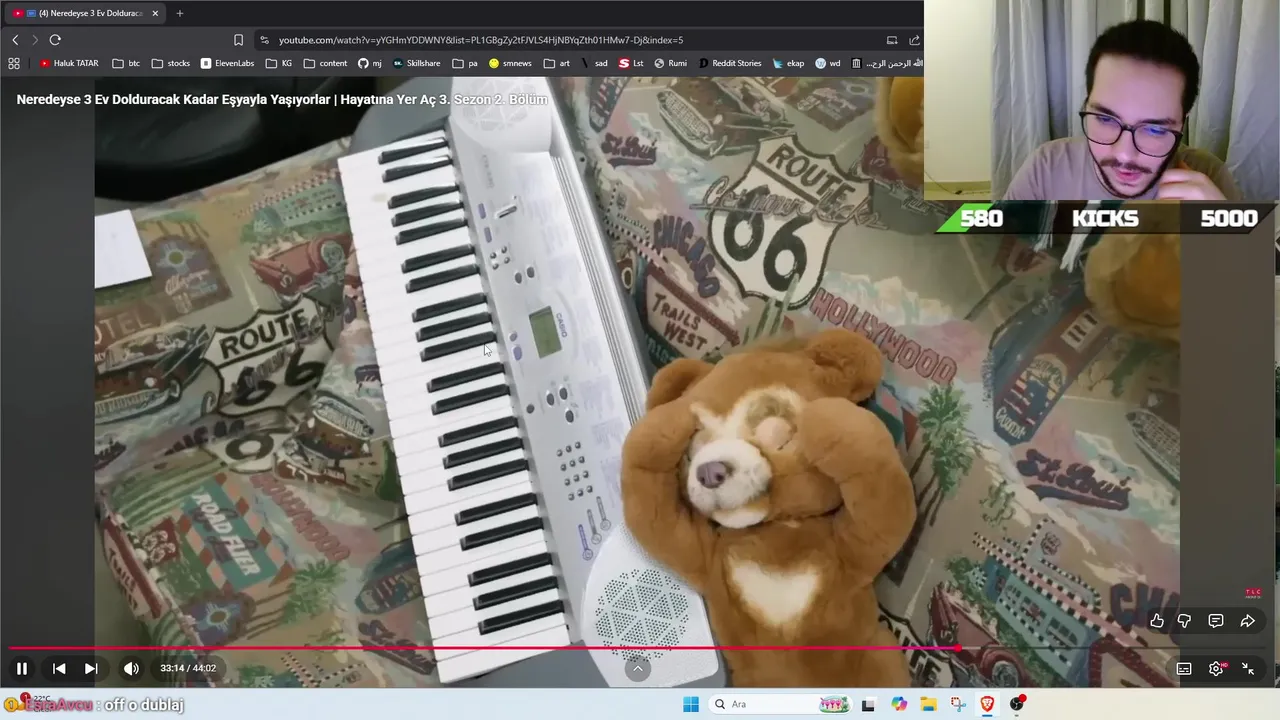Open YouTube player settings gear
The width and height of the screenshot is (1280, 720).
click(1216, 669)
